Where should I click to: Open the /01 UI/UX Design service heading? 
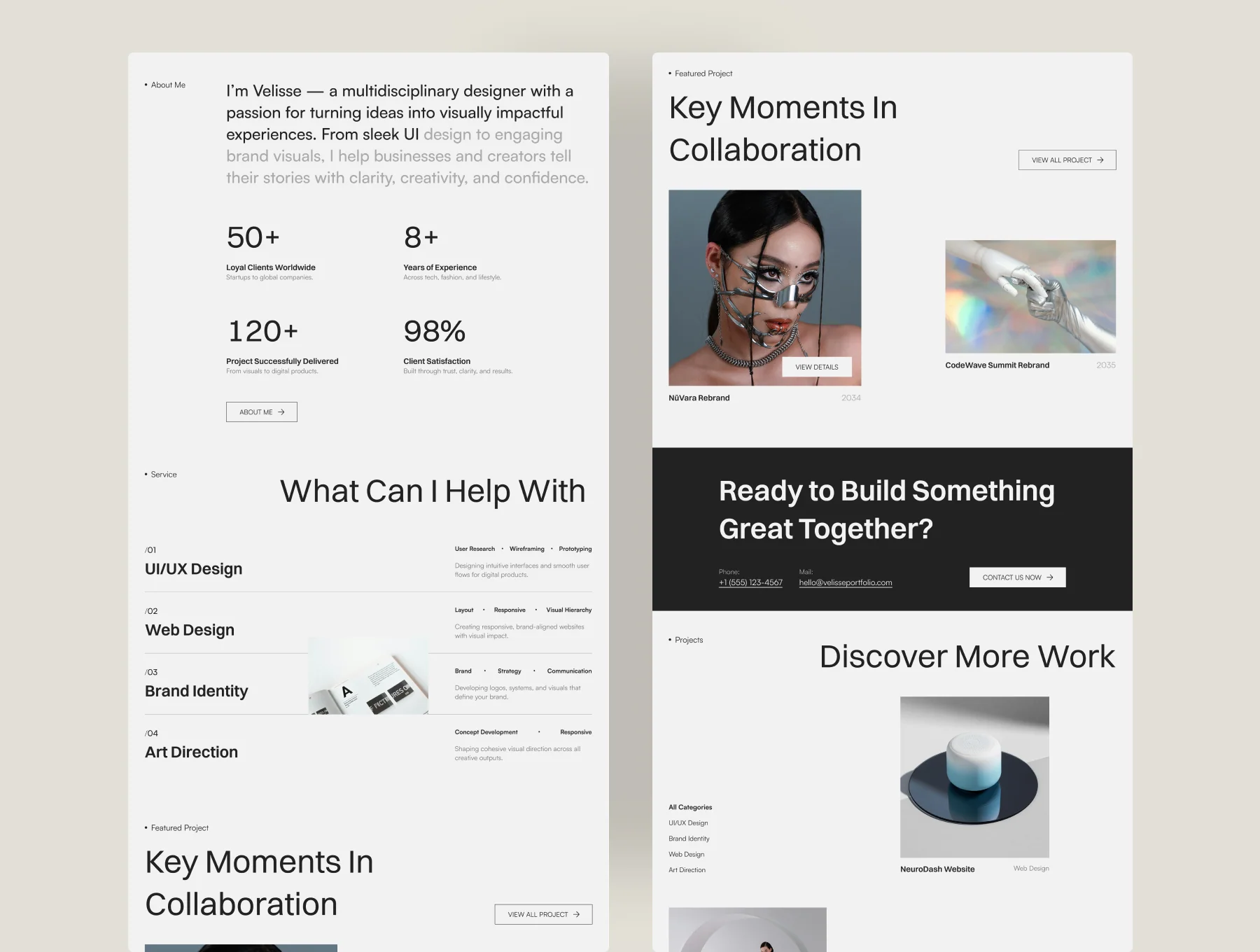click(194, 569)
